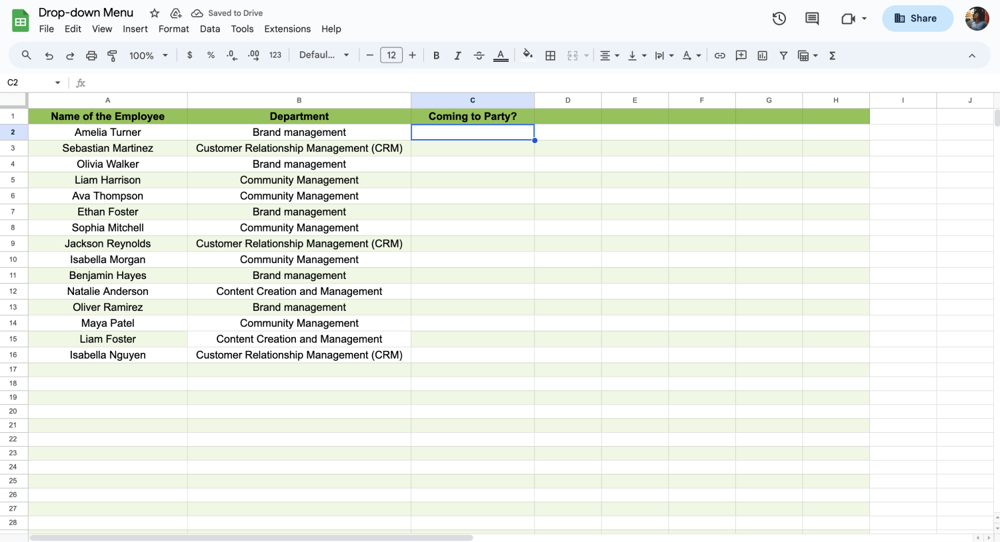Open the Google account avatar
Viewport: 1000px width, 542px height.
coord(976,18)
